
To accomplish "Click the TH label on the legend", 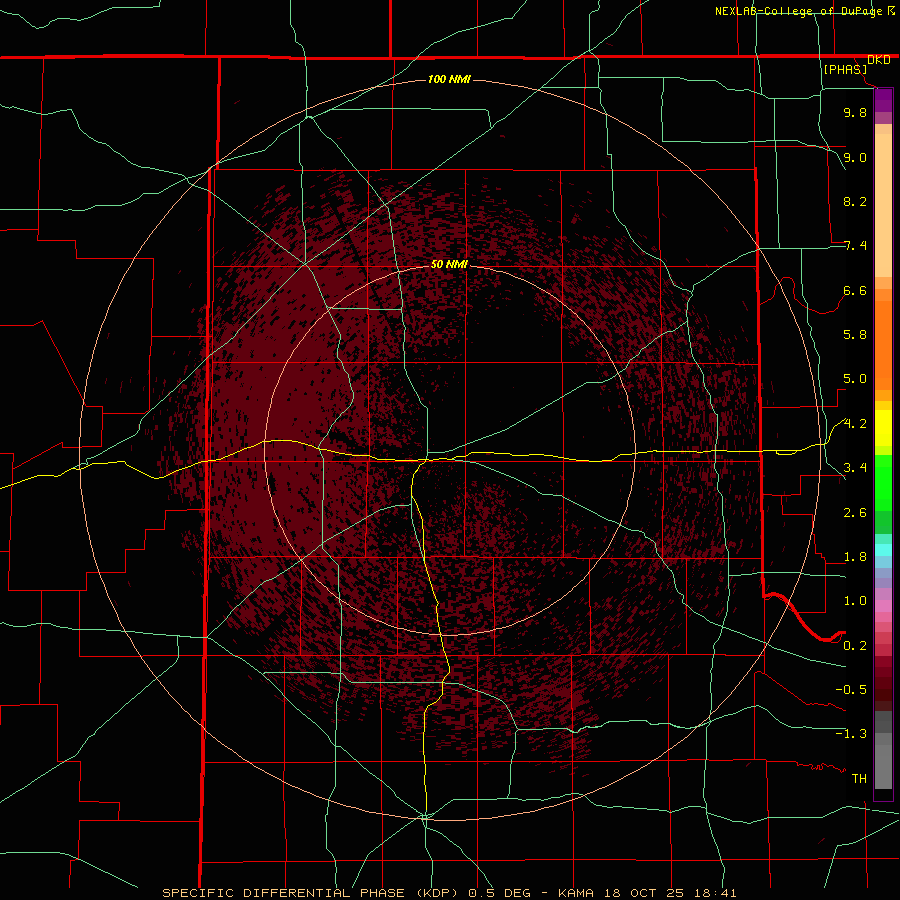I will pos(859,779).
